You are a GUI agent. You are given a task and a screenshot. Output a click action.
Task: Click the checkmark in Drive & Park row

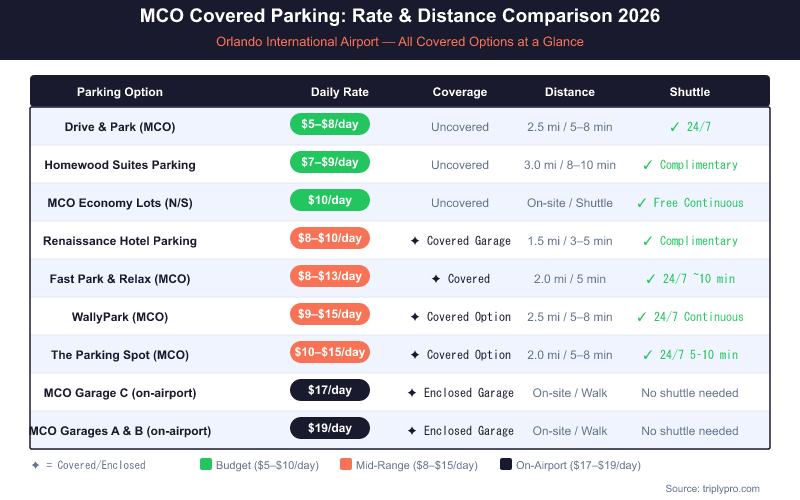point(674,127)
